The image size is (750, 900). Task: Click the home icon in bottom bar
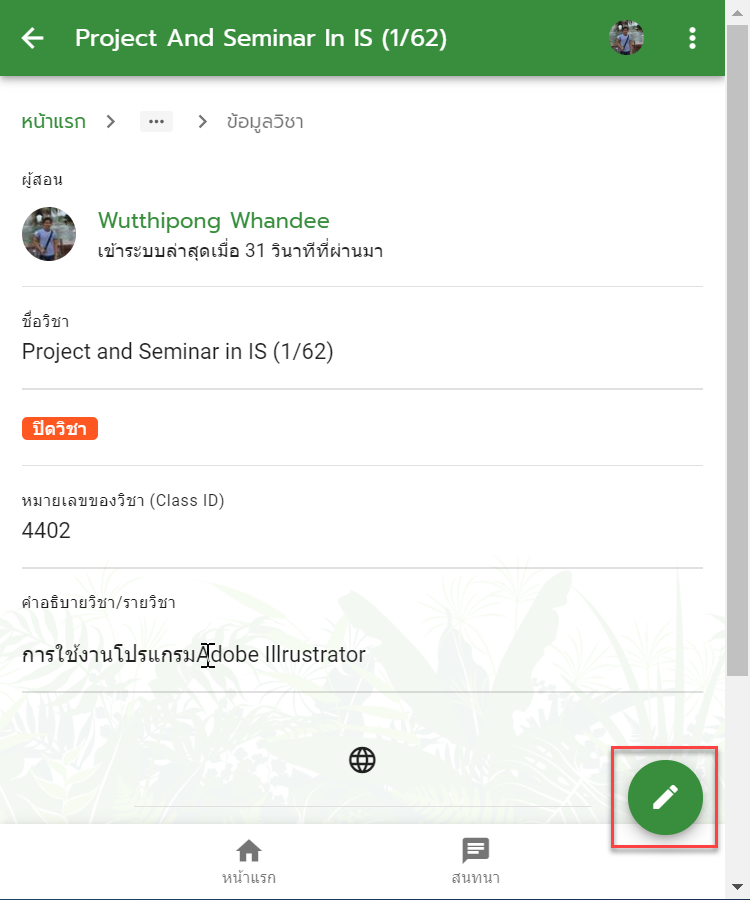(249, 851)
